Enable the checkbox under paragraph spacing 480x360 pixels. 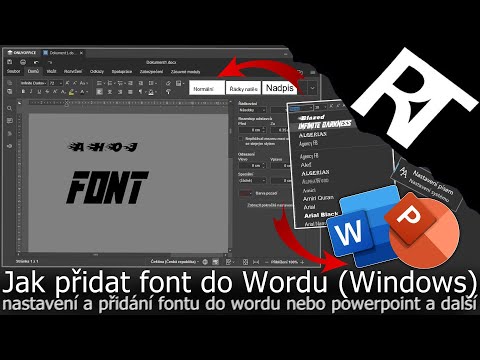point(241,139)
